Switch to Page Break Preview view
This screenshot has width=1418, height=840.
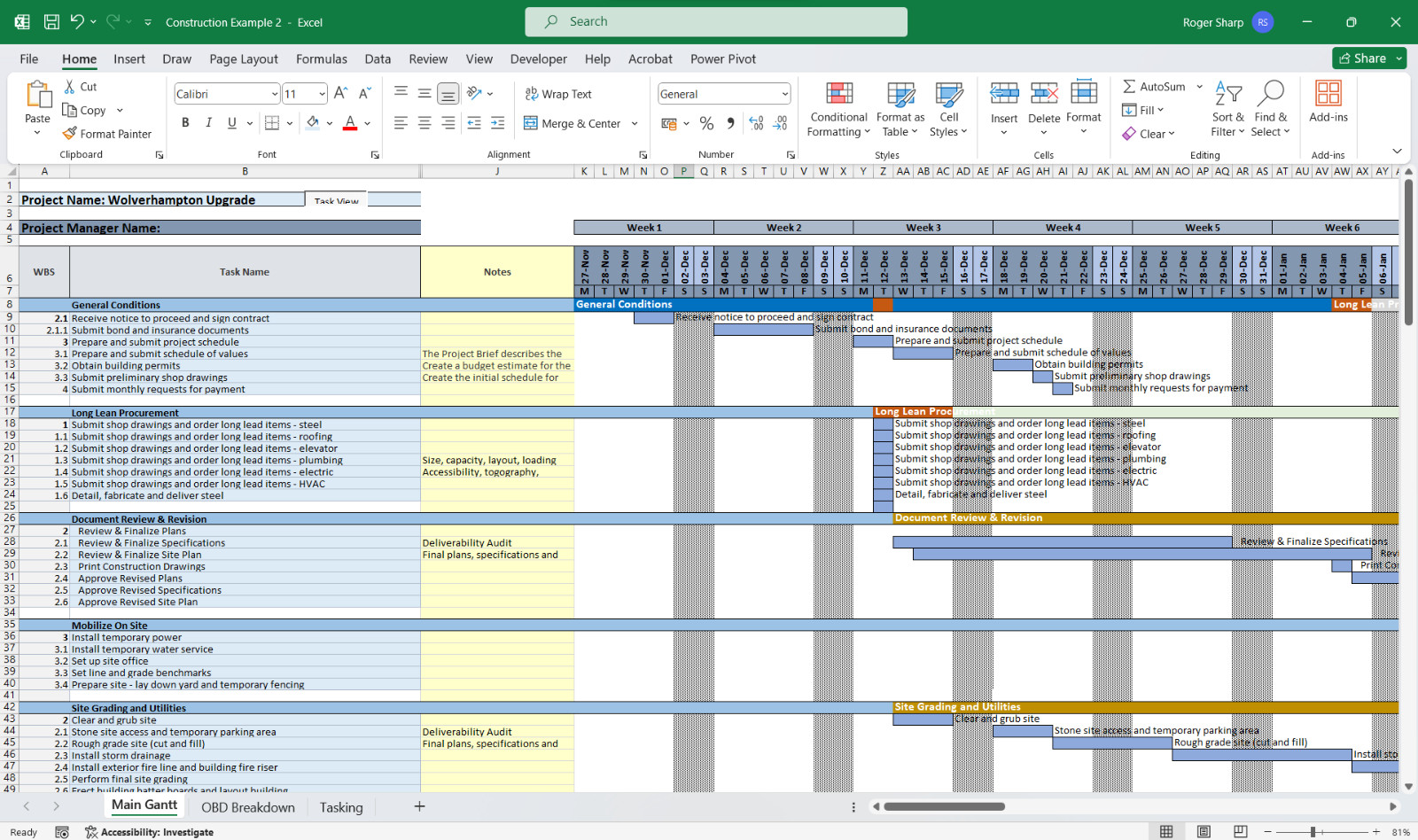[x=1241, y=832]
